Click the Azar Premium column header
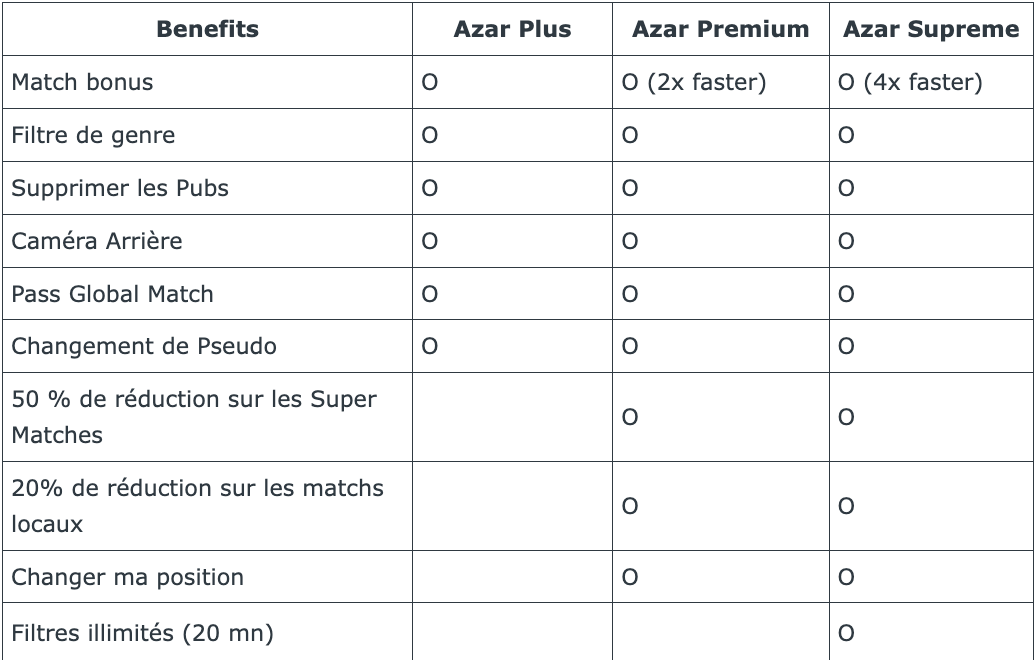Image resolution: width=1036 pixels, height=660 pixels. tap(720, 29)
